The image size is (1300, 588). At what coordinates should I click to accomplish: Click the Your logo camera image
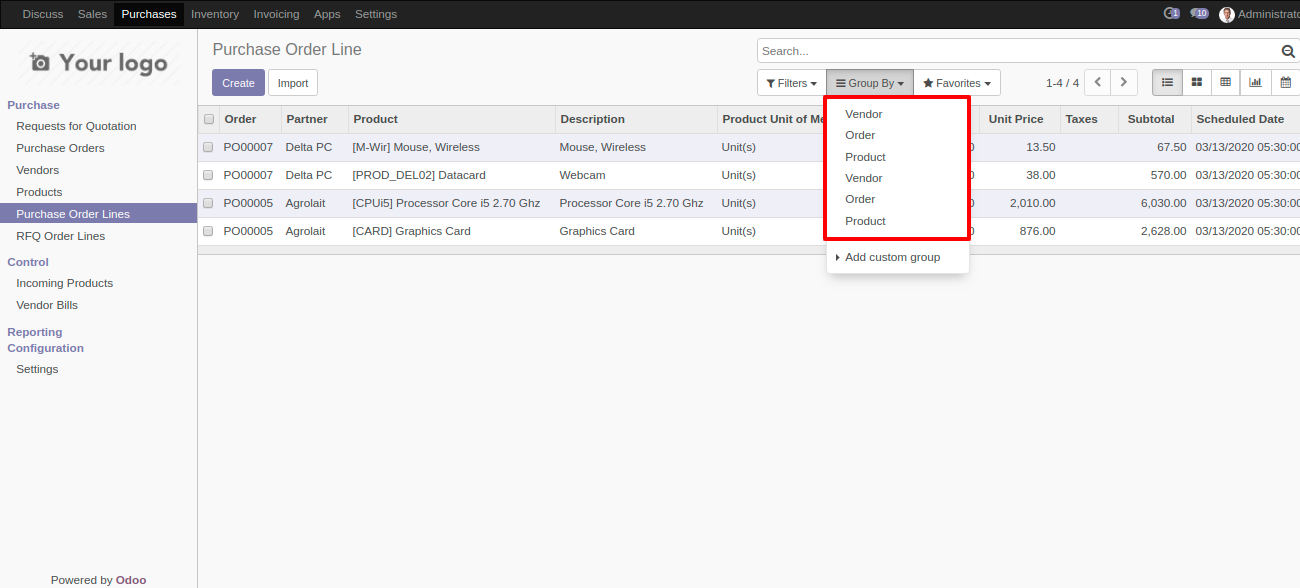pyautogui.click(x=98, y=63)
